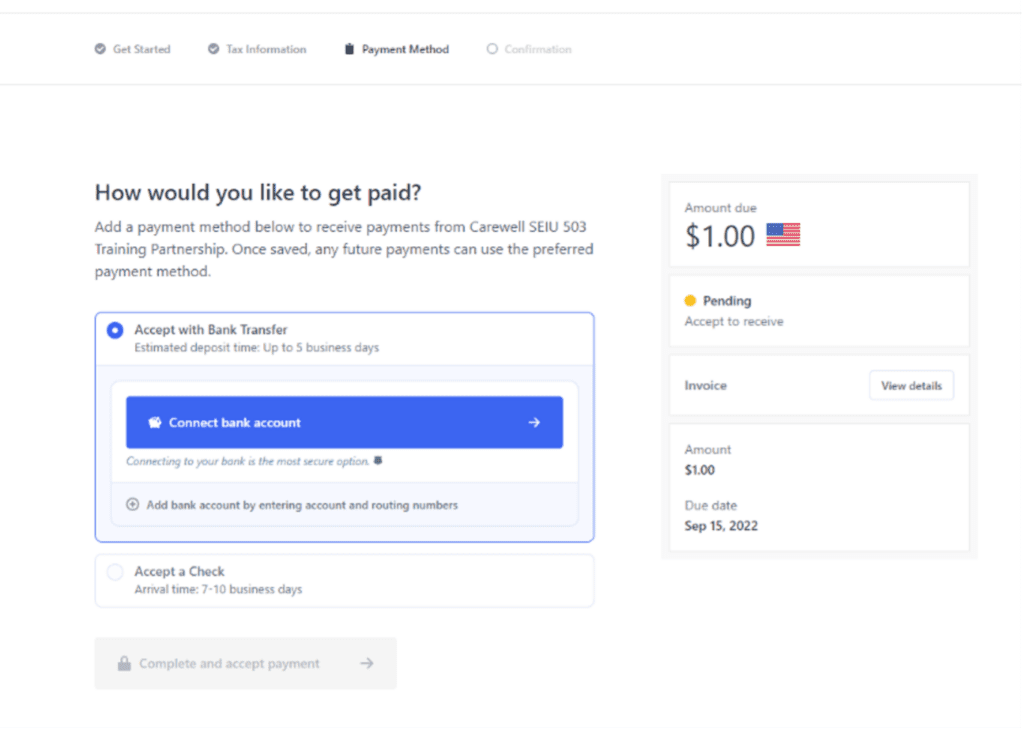Open the Confirmation step label

[x=537, y=49]
